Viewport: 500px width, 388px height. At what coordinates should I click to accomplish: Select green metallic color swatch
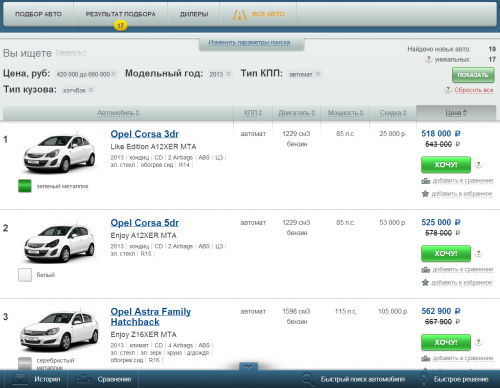(x=25, y=186)
